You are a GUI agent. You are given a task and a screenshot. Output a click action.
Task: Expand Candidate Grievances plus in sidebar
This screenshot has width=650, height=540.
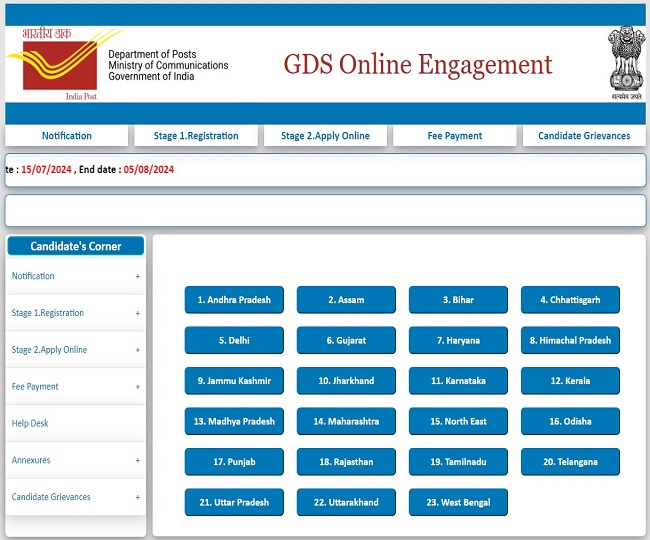click(x=138, y=497)
